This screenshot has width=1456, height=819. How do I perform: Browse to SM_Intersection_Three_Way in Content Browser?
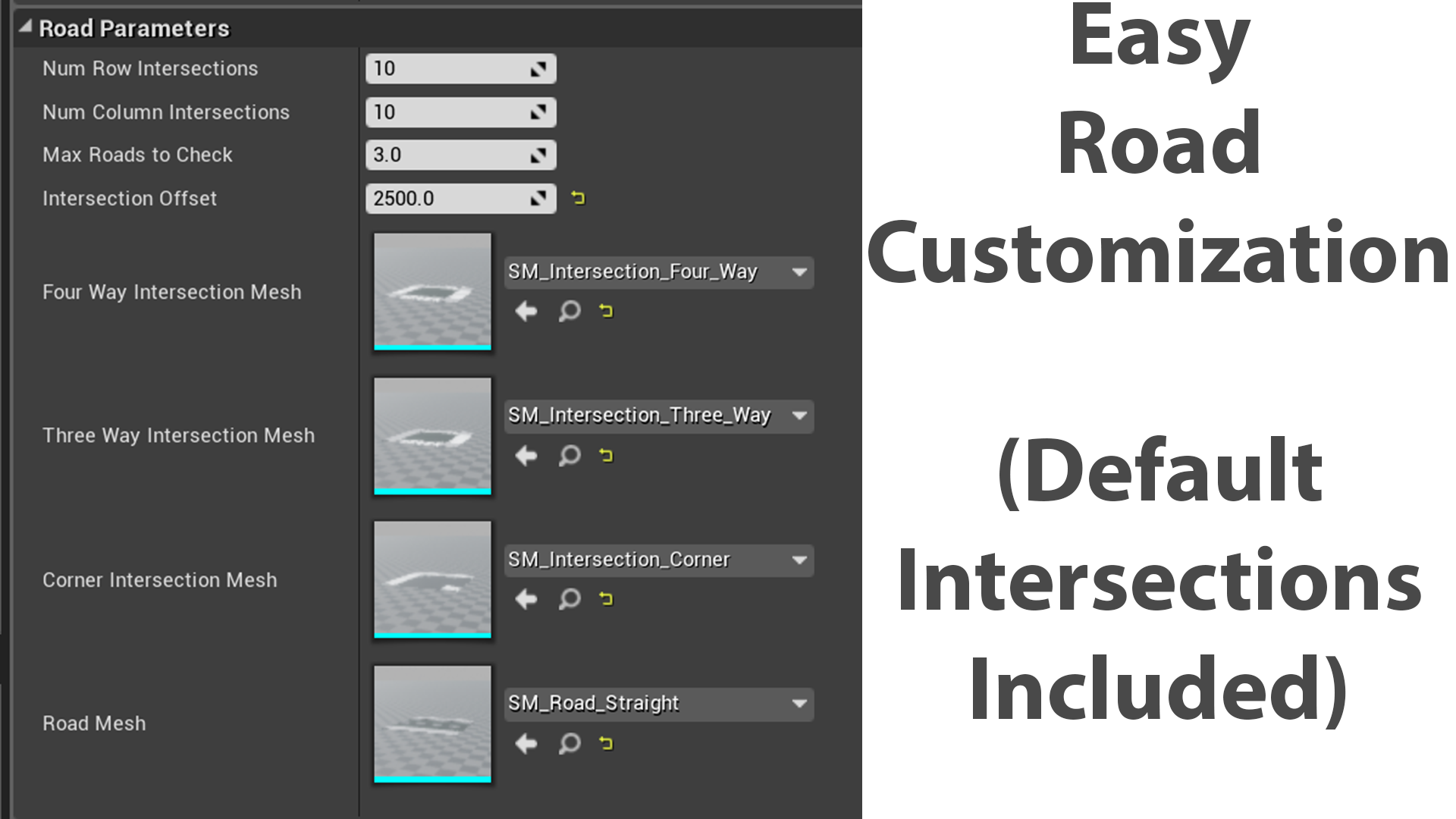click(570, 455)
